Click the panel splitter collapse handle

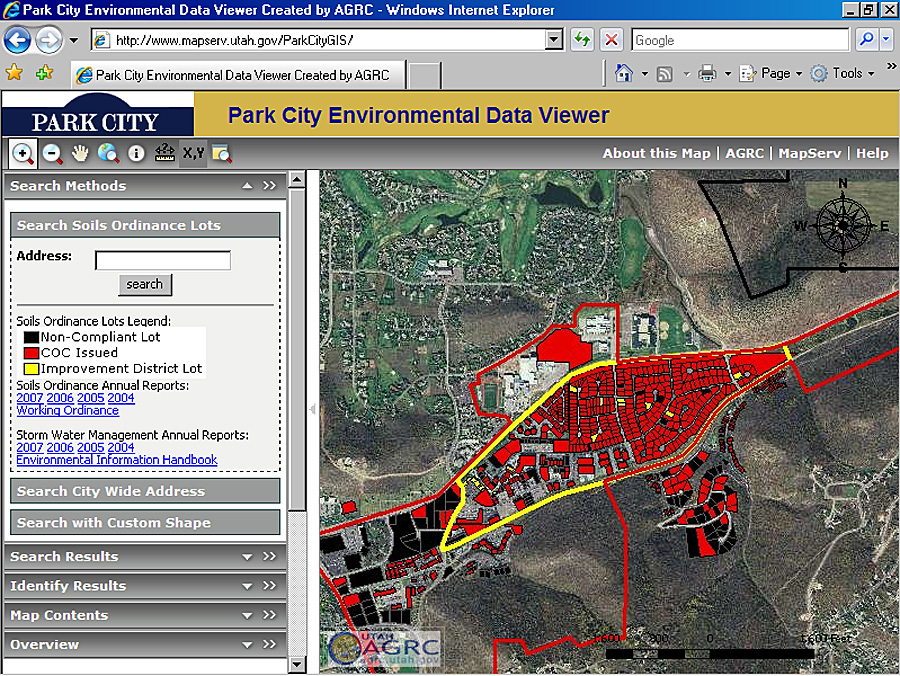tap(312, 409)
